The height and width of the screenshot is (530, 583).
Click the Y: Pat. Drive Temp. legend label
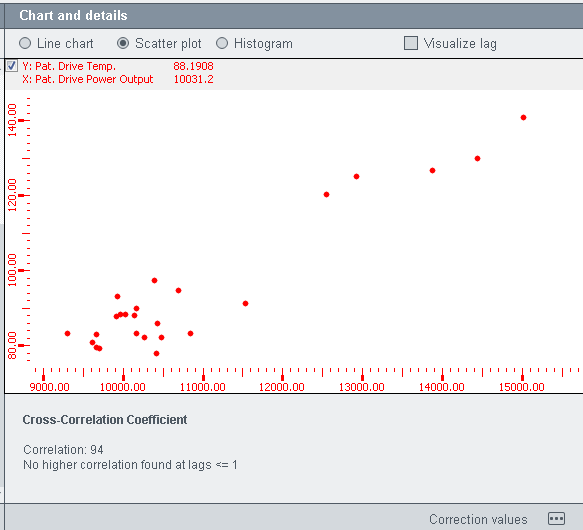point(69,66)
